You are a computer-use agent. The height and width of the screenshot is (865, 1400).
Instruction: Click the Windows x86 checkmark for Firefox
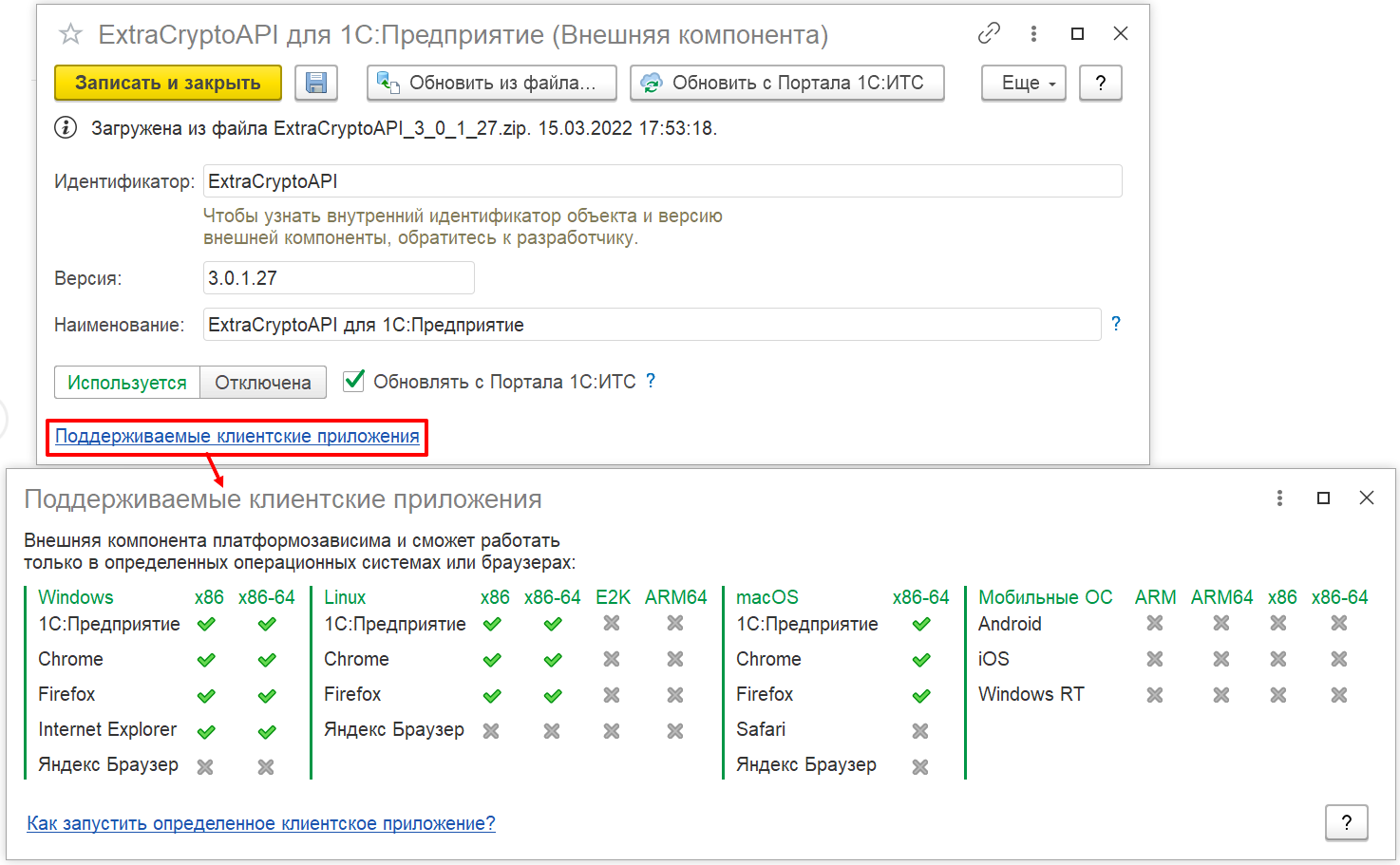(x=206, y=695)
